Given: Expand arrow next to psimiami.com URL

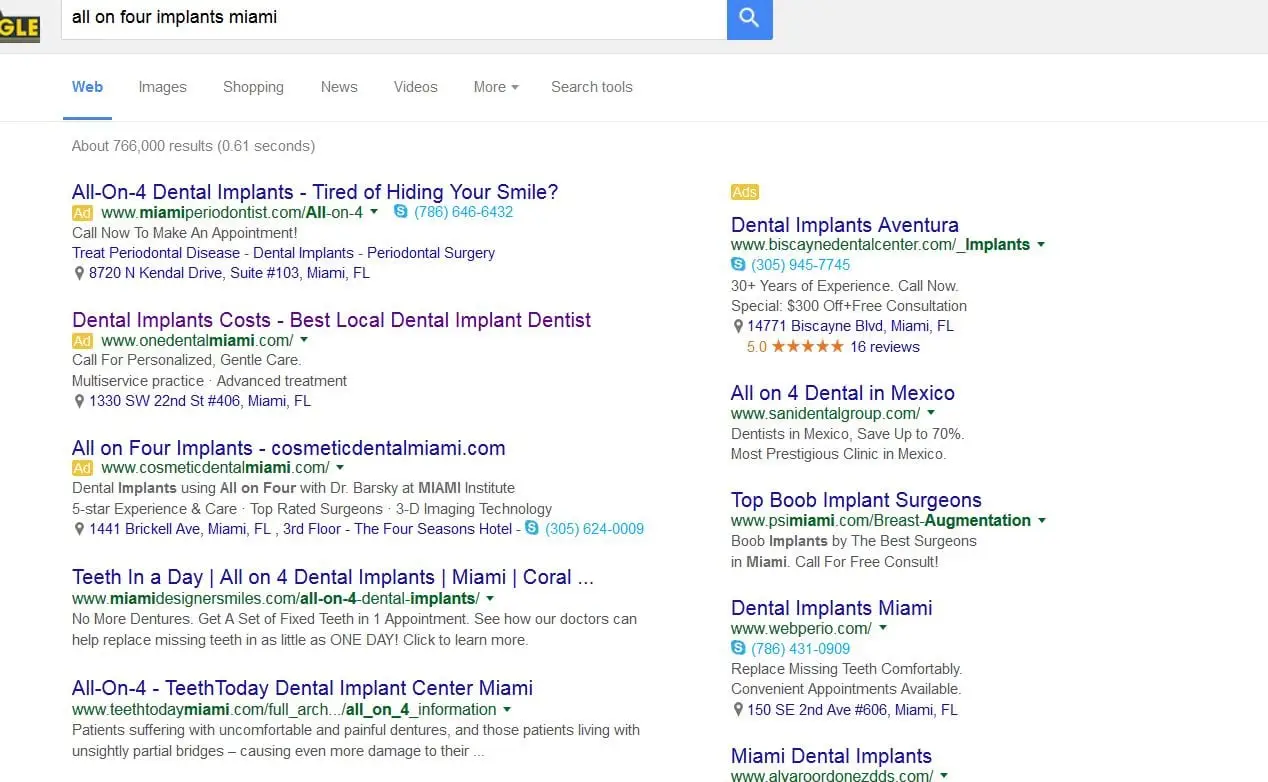Looking at the screenshot, I should [1042, 520].
